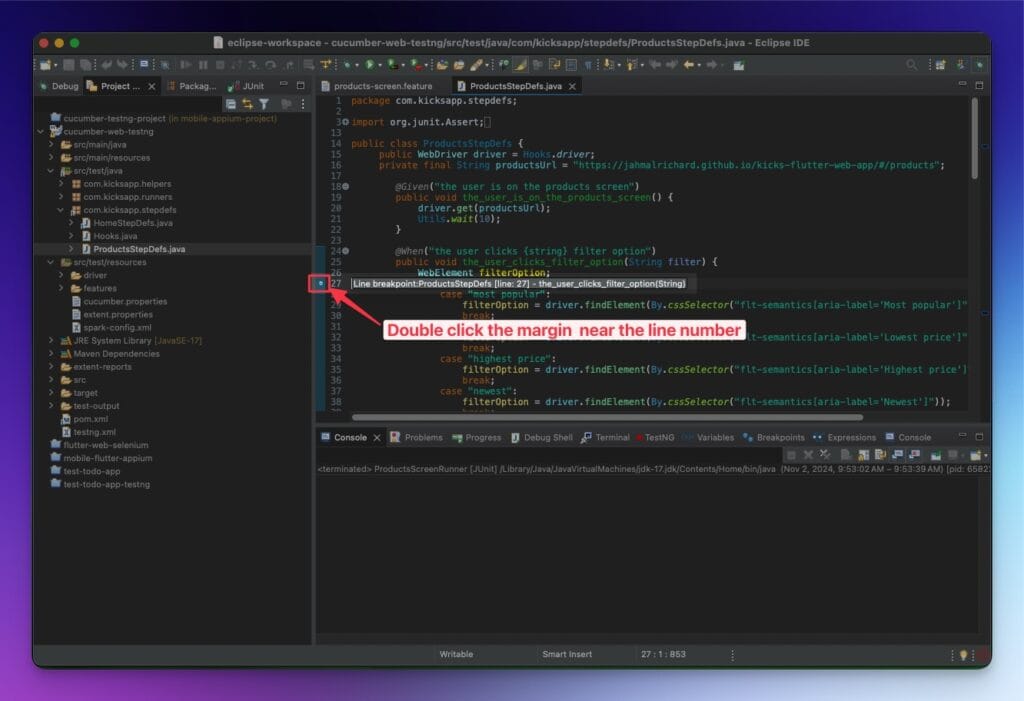1024x701 pixels.
Task: Click the Back navigation yellow arrow icon
Action: (689, 65)
